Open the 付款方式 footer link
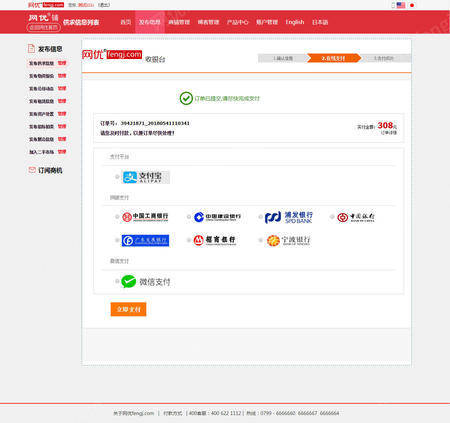This screenshot has width=450, height=423. [172, 413]
